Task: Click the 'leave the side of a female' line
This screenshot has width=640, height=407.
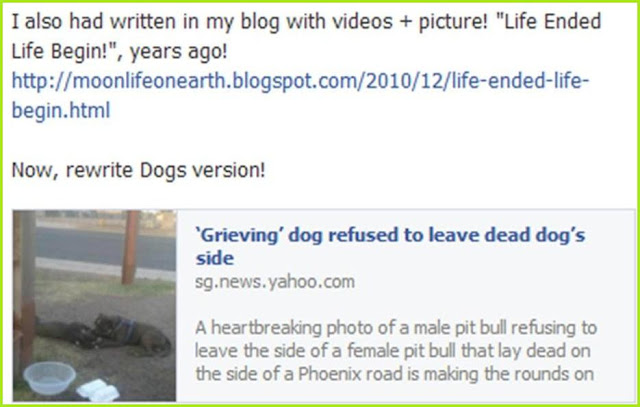Action: (x=392, y=351)
